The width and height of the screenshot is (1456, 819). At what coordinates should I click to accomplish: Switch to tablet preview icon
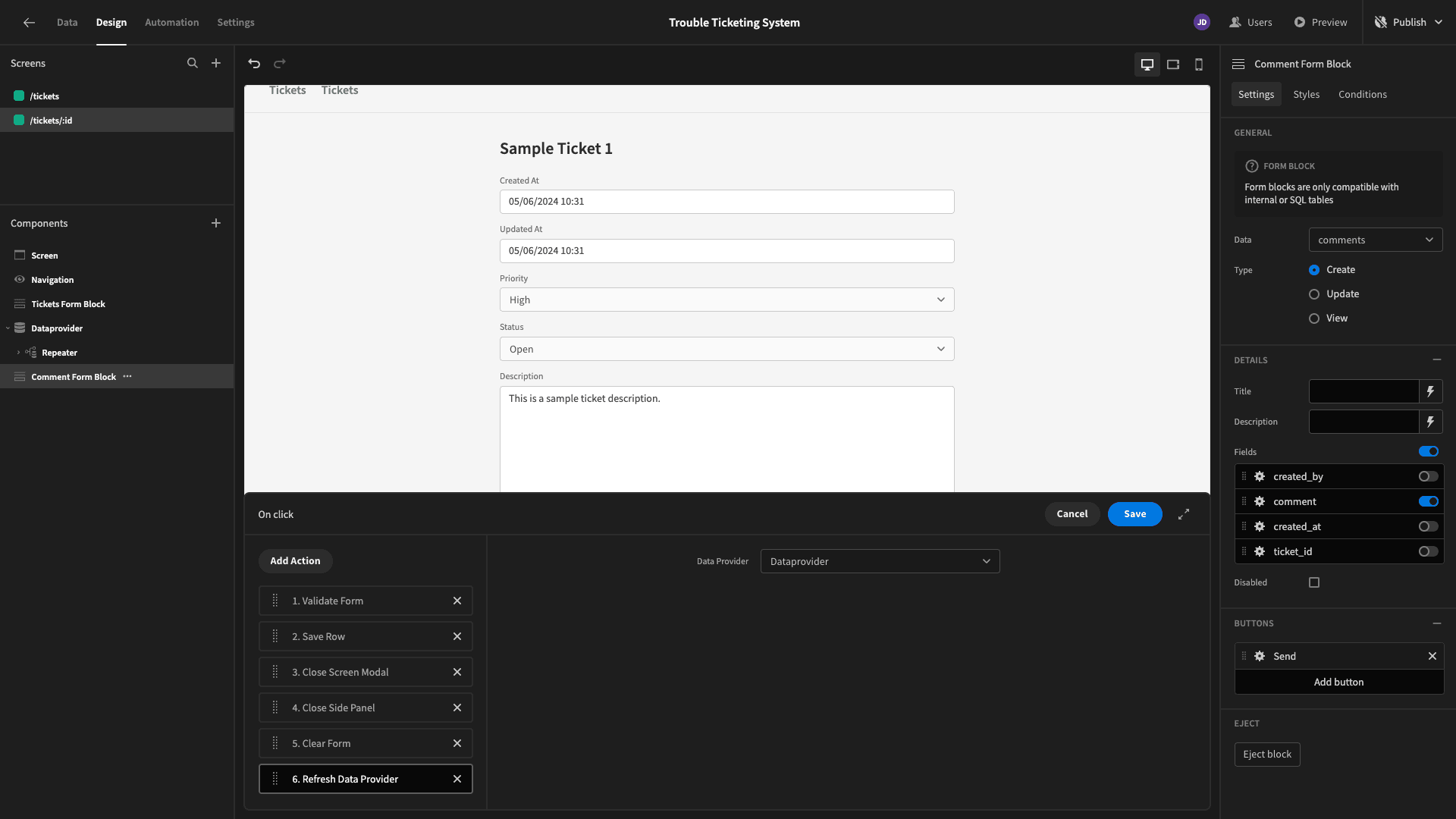1173,64
